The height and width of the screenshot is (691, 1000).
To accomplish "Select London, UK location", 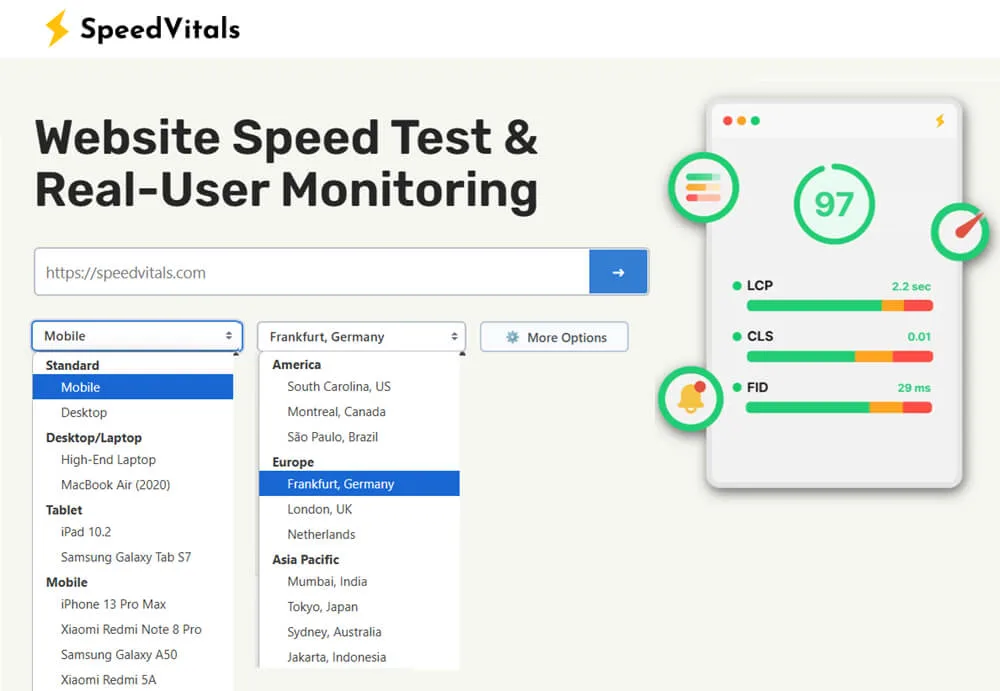I will point(359,509).
